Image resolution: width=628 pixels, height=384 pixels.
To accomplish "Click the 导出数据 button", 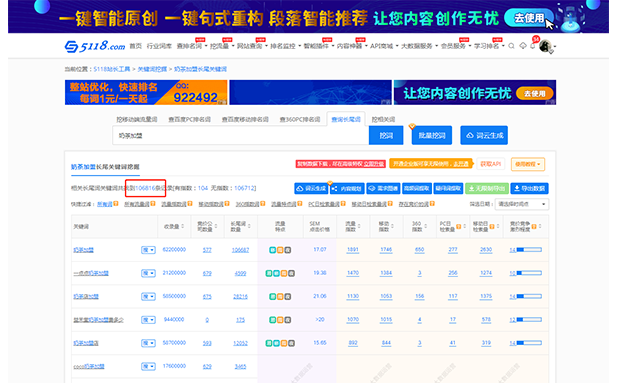I will (x=529, y=188).
